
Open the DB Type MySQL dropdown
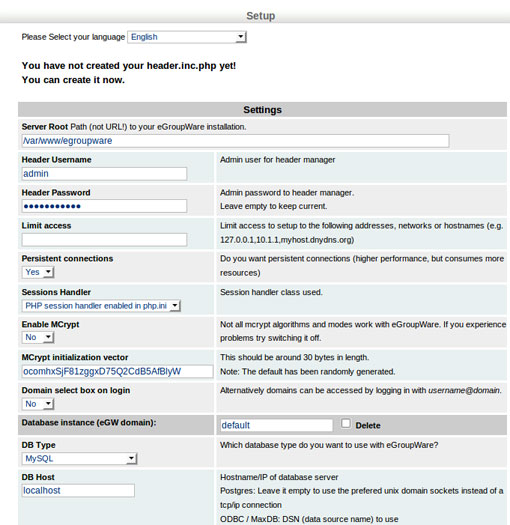tap(79, 458)
